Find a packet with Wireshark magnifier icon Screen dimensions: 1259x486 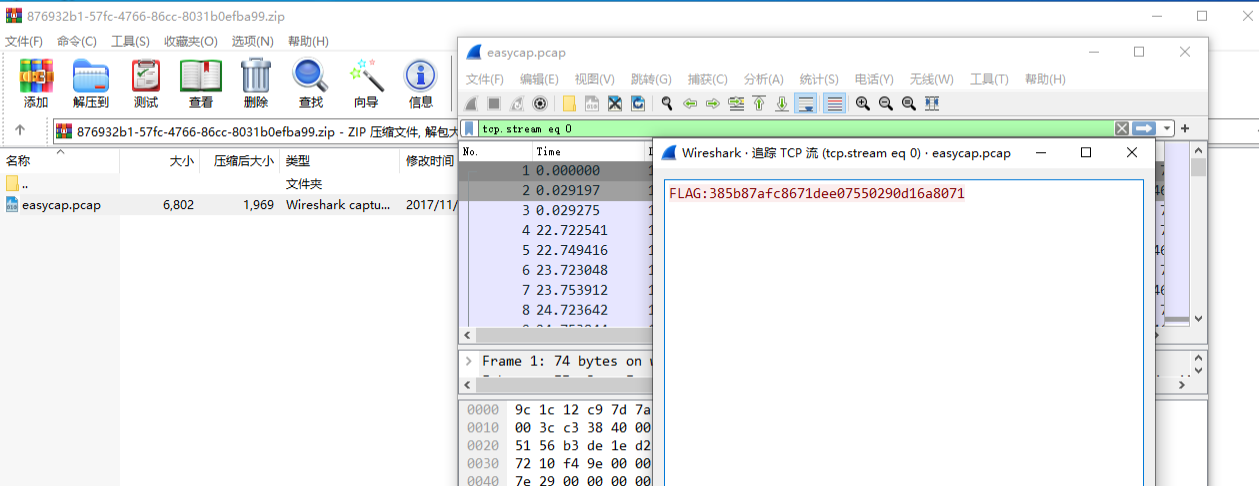[x=667, y=103]
